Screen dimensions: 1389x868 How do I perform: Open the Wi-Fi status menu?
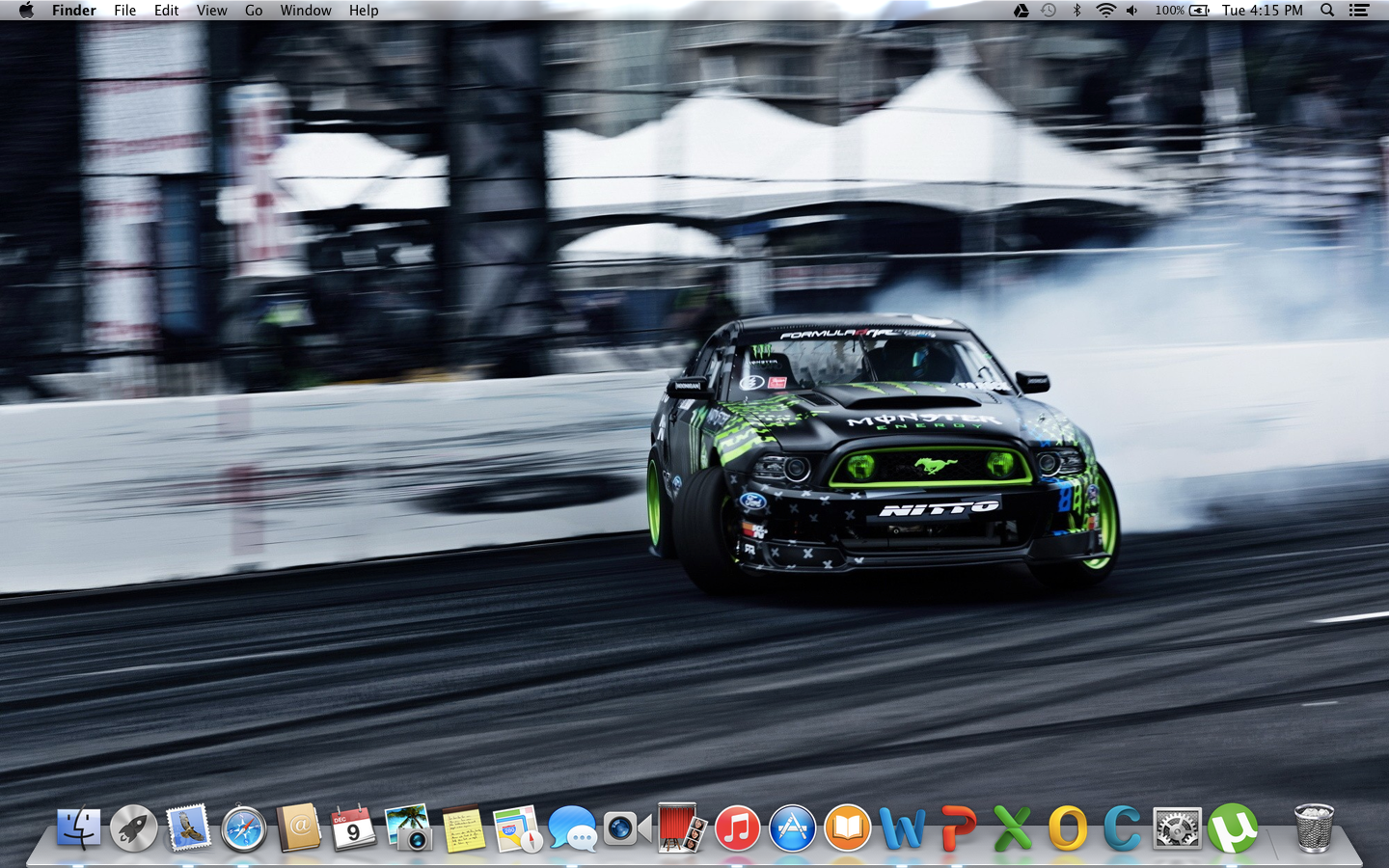tap(1105, 11)
